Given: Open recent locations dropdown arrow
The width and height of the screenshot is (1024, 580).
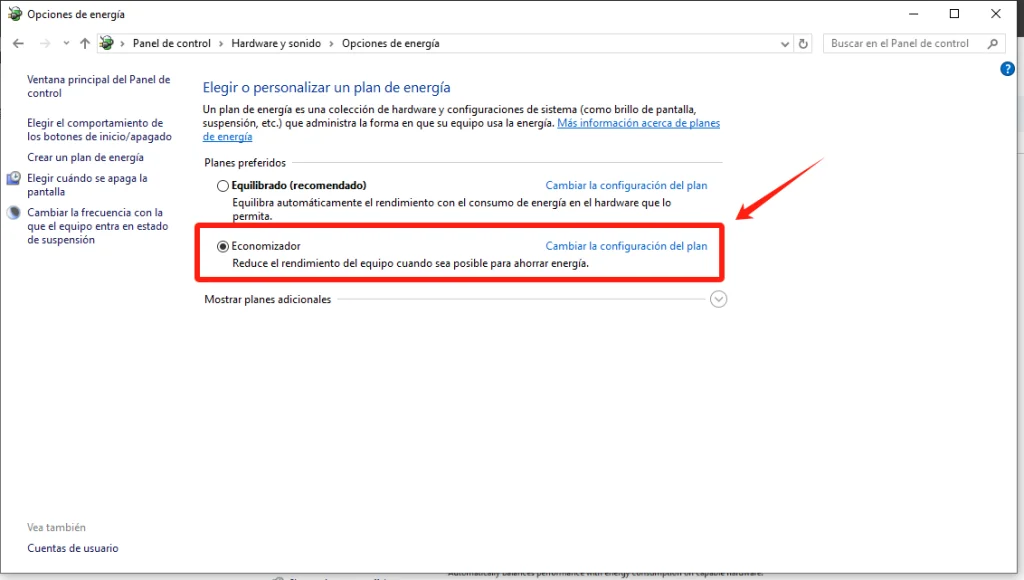Looking at the screenshot, I should (66, 44).
